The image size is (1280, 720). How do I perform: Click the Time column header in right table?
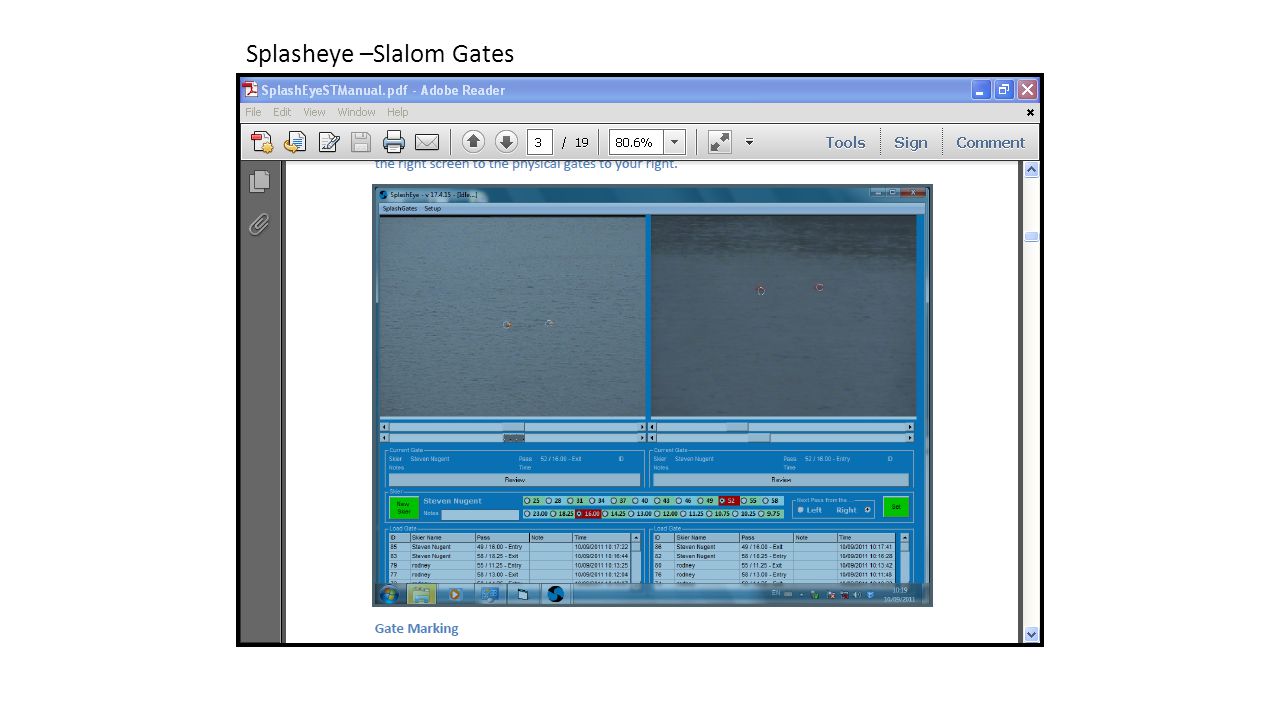867,538
